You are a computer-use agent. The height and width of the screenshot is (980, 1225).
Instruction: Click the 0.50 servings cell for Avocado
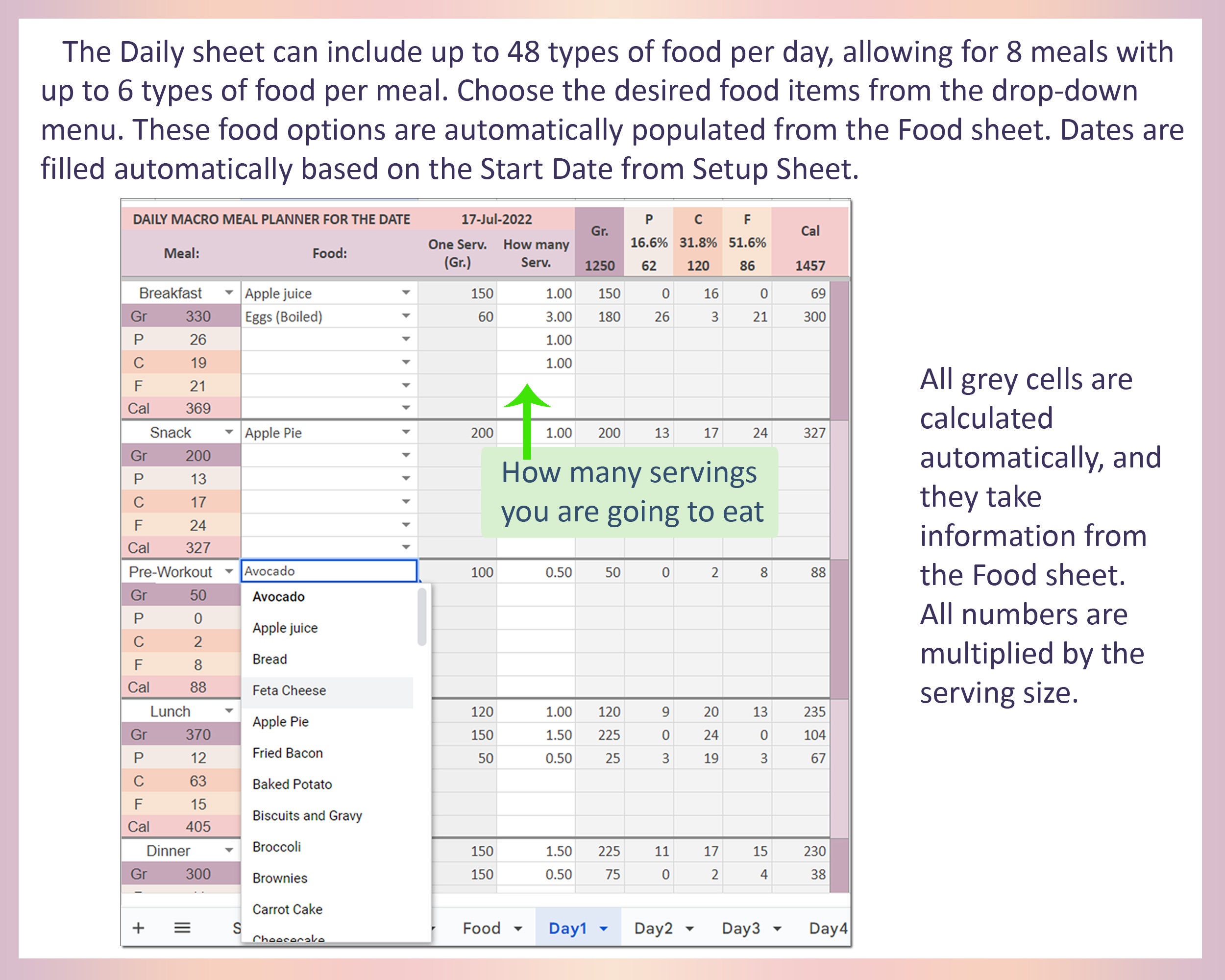[x=536, y=572]
